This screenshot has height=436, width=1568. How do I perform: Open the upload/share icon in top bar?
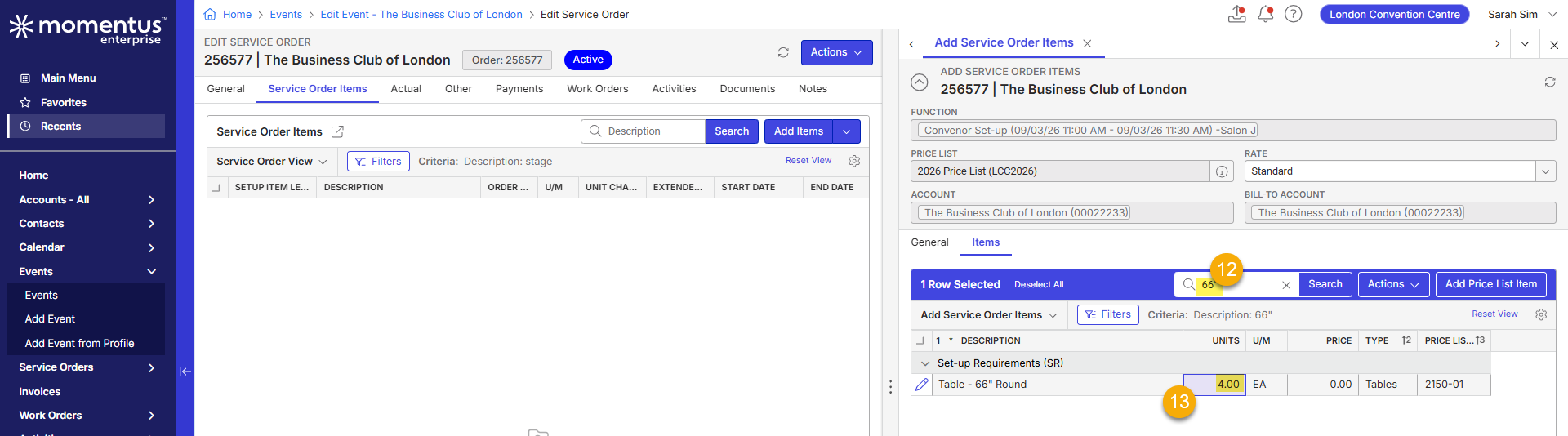click(1237, 14)
